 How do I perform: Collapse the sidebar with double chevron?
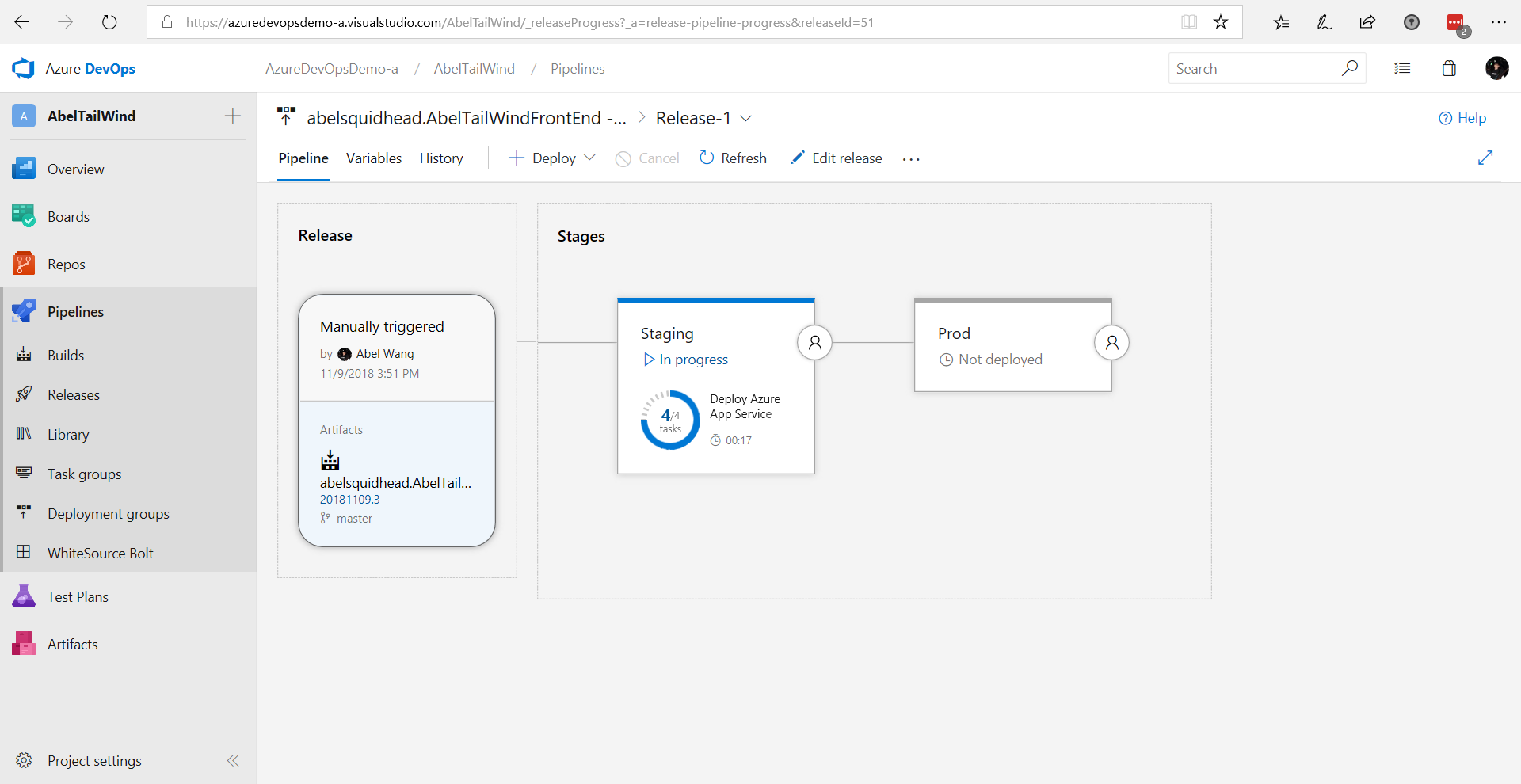pyautogui.click(x=233, y=760)
